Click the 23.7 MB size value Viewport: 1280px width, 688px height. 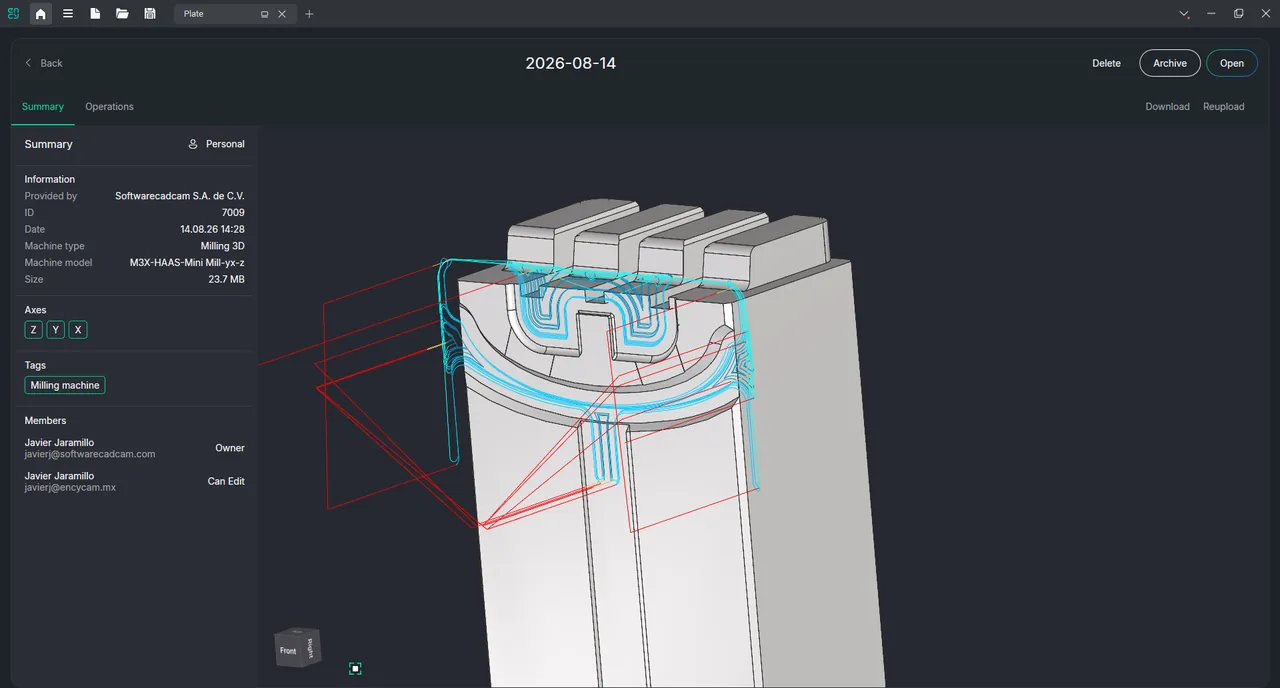click(227, 280)
